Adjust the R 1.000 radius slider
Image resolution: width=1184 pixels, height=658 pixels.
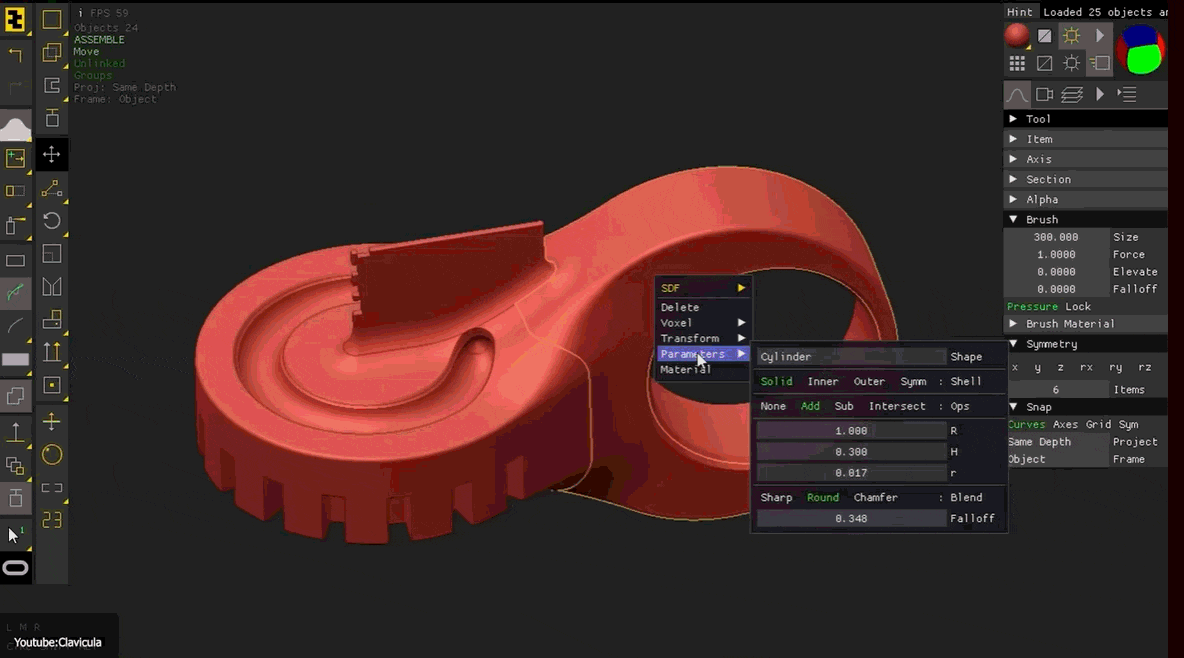coord(851,431)
